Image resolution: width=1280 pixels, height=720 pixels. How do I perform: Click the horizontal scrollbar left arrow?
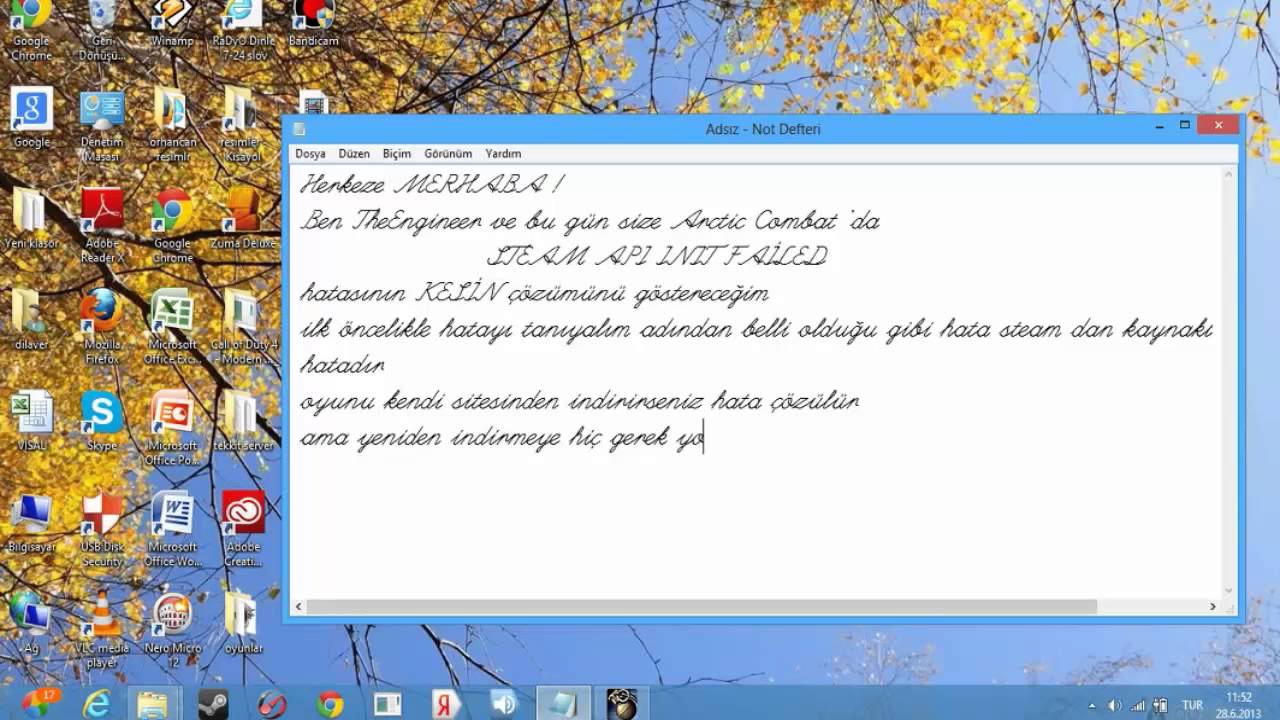click(297, 606)
